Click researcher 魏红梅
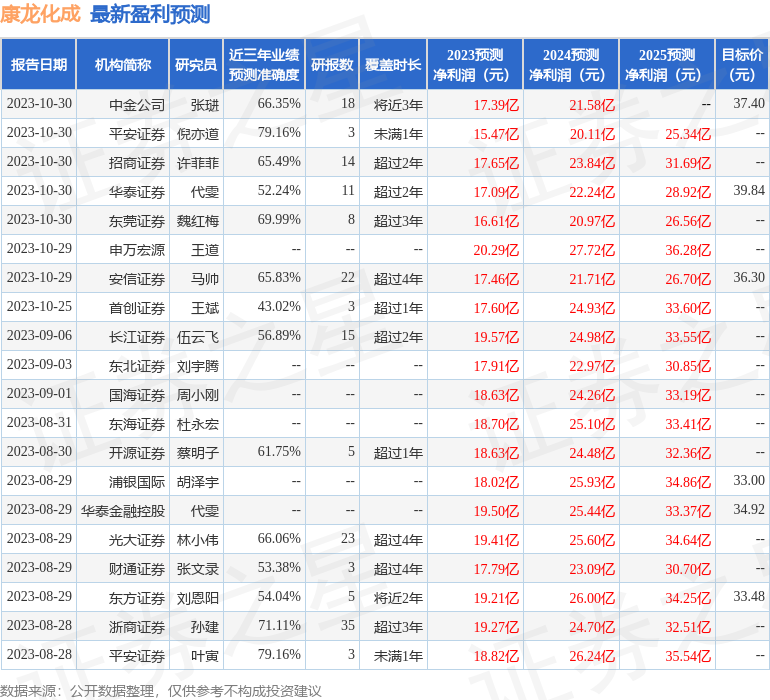770x700 pixels. pyautogui.click(x=197, y=221)
